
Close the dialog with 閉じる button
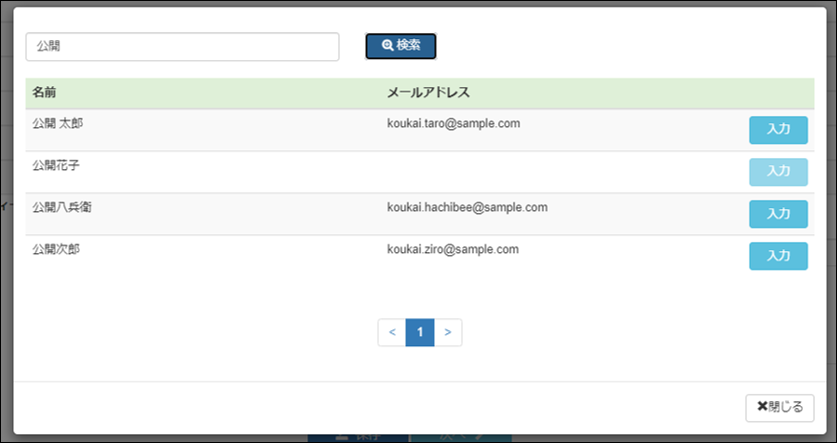pyautogui.click(x=779, y=407)
